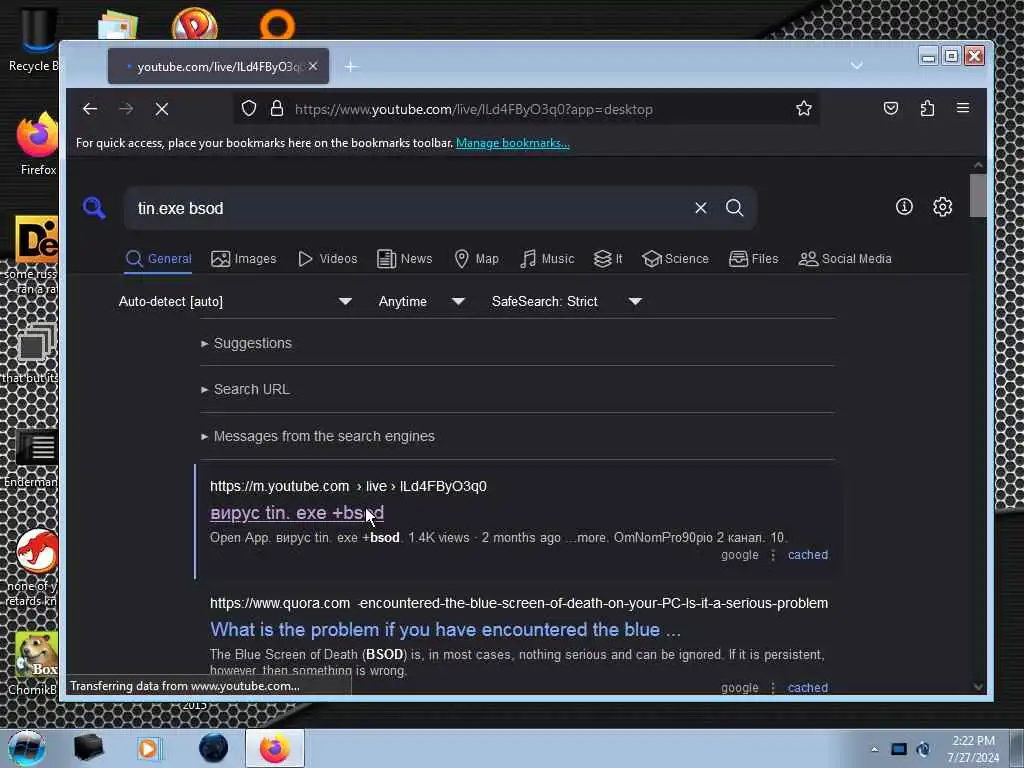Switch to the It tab
The image size is (1024, 768).
click(607, 259)
